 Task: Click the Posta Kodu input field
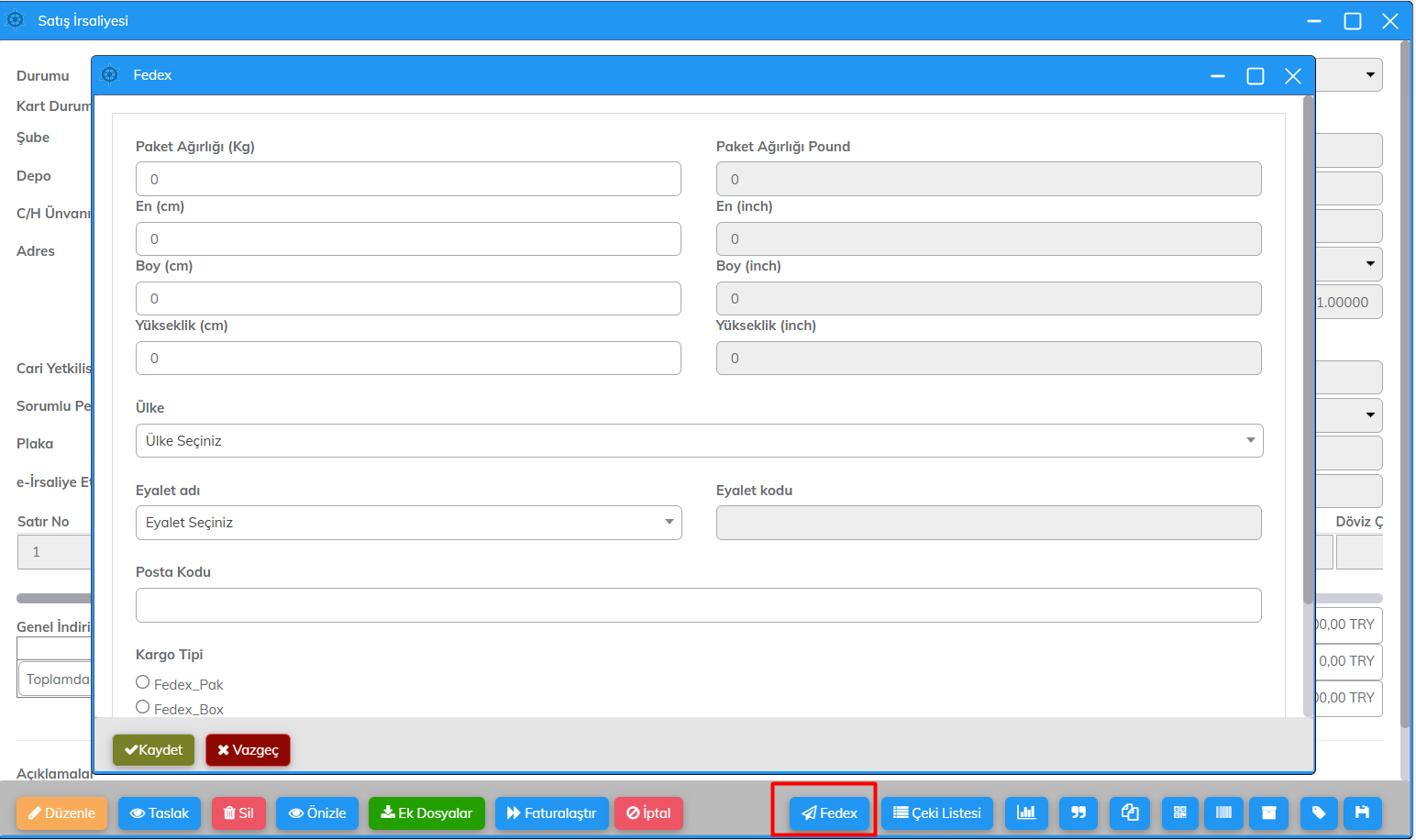[x=699, y=605]
